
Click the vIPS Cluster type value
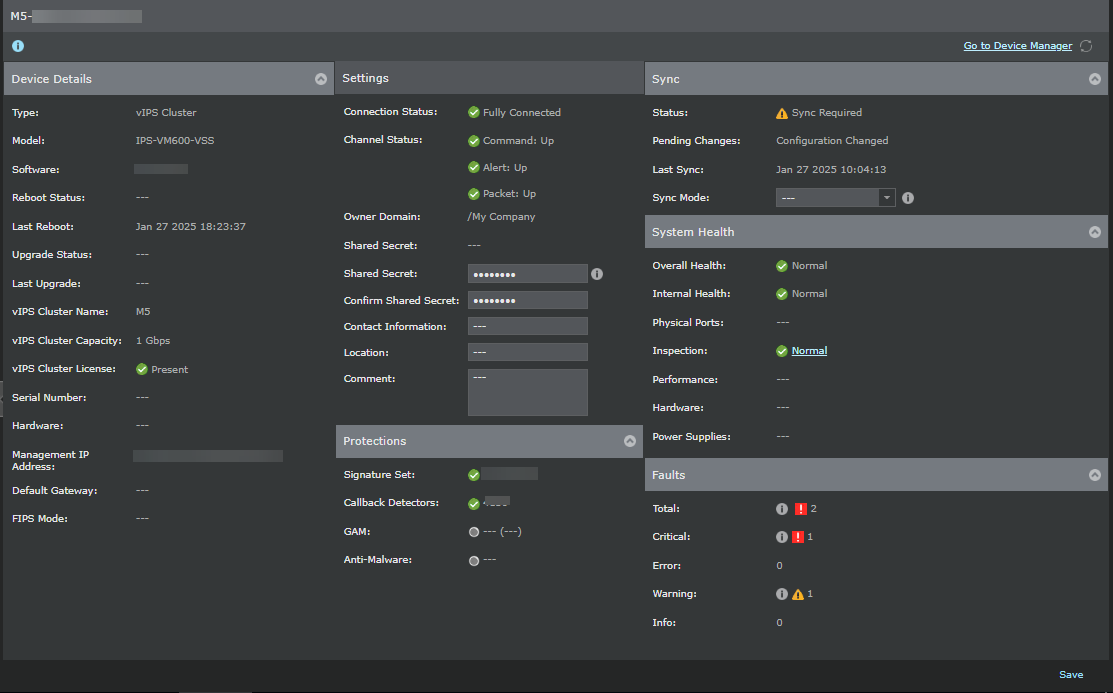coord(166,112)
